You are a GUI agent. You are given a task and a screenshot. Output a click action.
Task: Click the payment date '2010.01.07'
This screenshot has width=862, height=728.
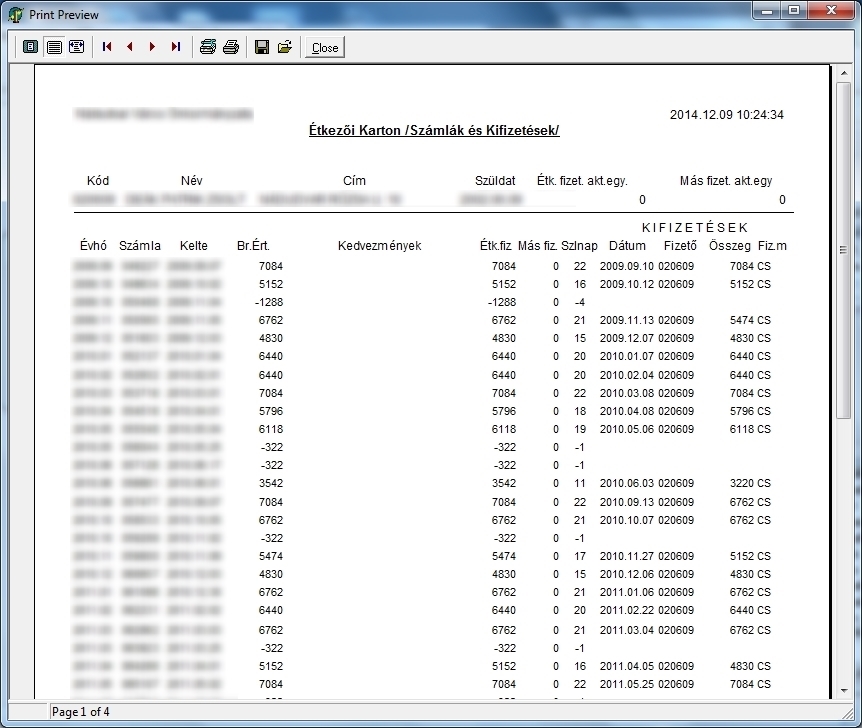627,356
